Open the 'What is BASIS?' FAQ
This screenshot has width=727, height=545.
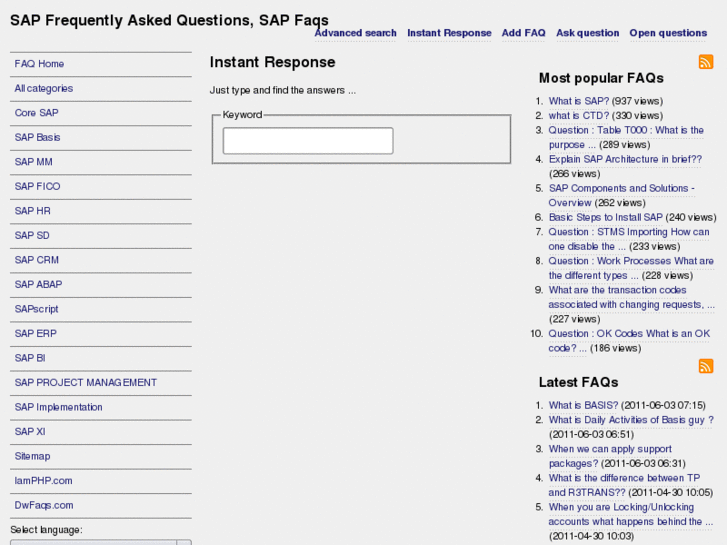click(583, 405)
